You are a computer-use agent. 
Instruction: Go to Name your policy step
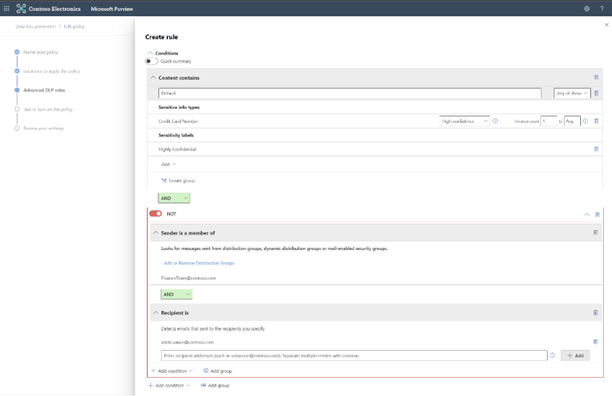[x=41, y=52]
